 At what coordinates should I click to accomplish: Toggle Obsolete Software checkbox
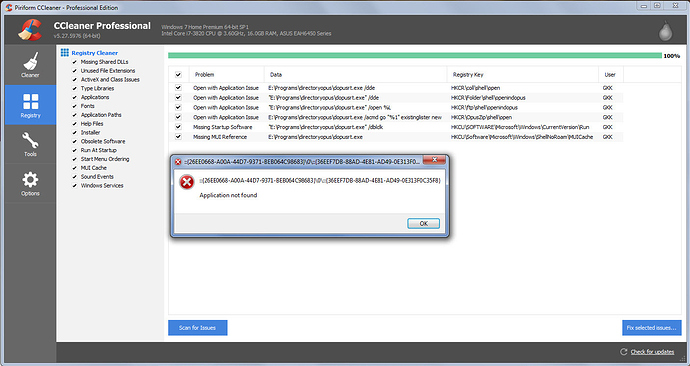click(74, 141)
